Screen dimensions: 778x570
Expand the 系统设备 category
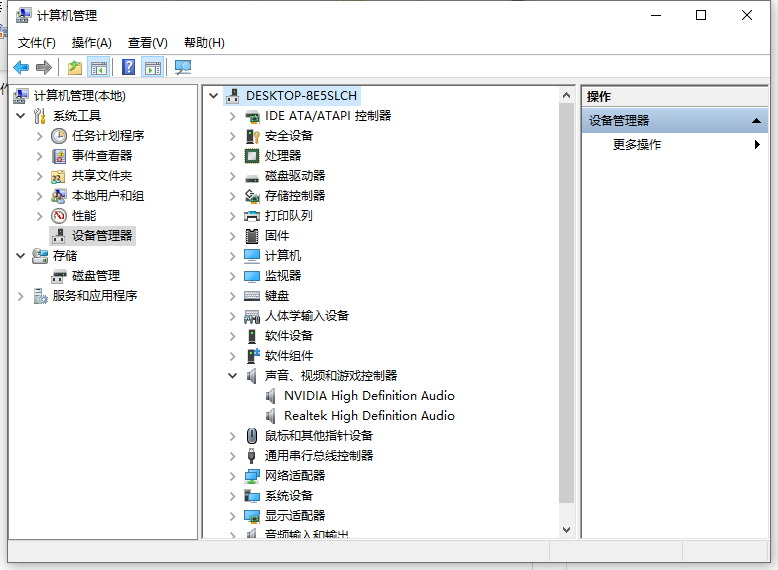232,496
